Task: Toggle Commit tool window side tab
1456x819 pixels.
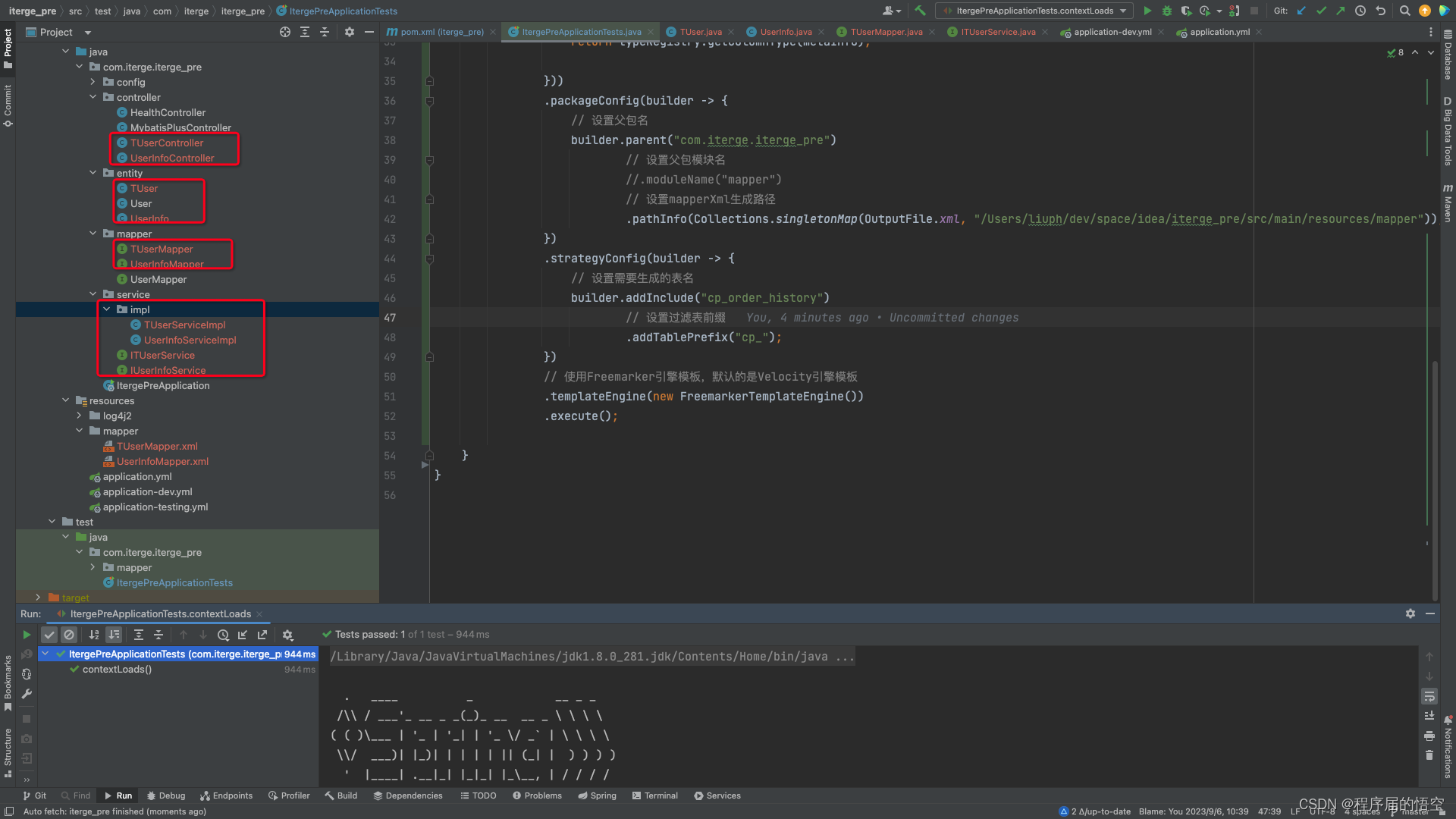Action: 8,105
